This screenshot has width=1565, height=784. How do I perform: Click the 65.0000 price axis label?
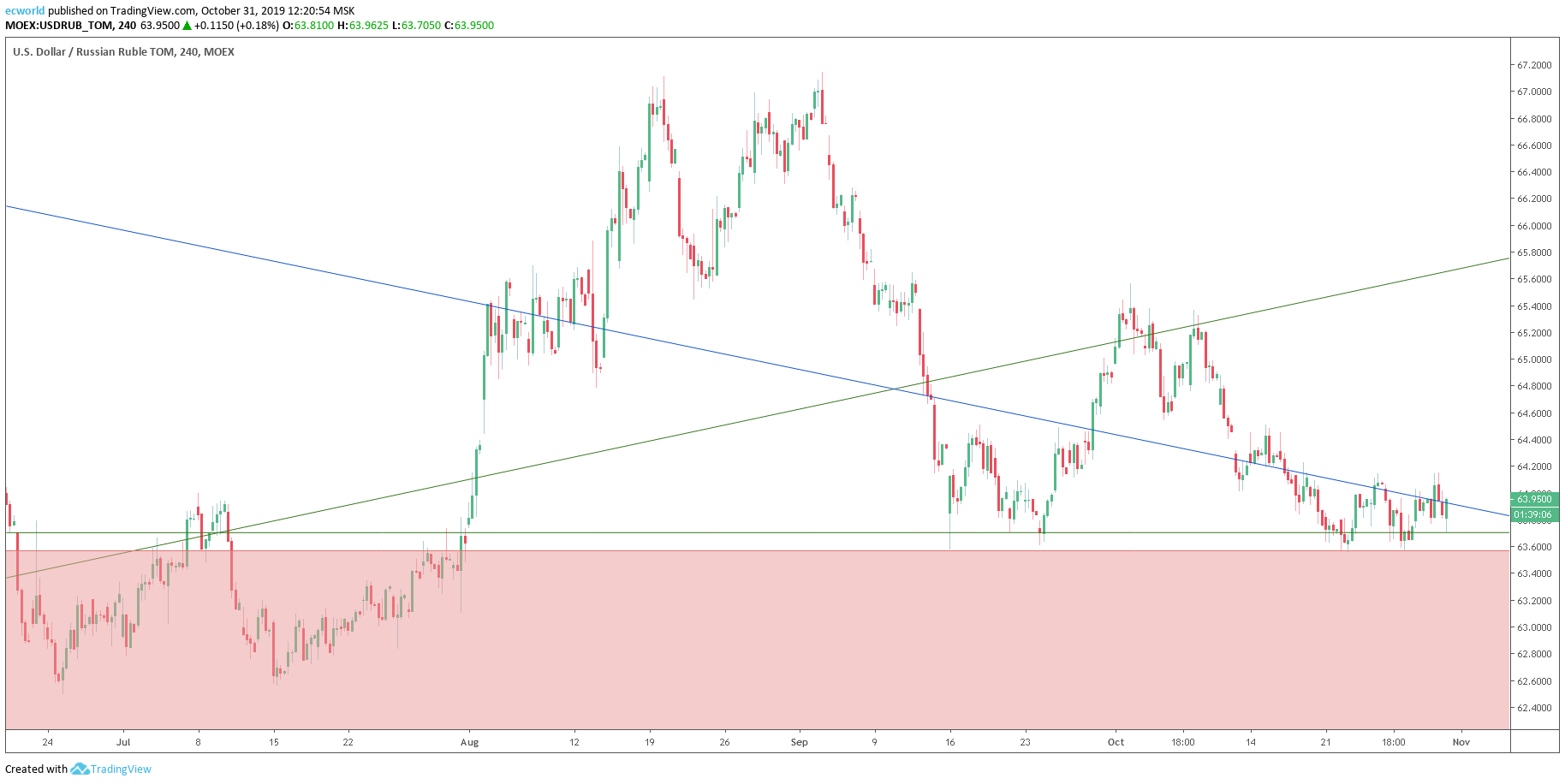tap(1533, 359)
